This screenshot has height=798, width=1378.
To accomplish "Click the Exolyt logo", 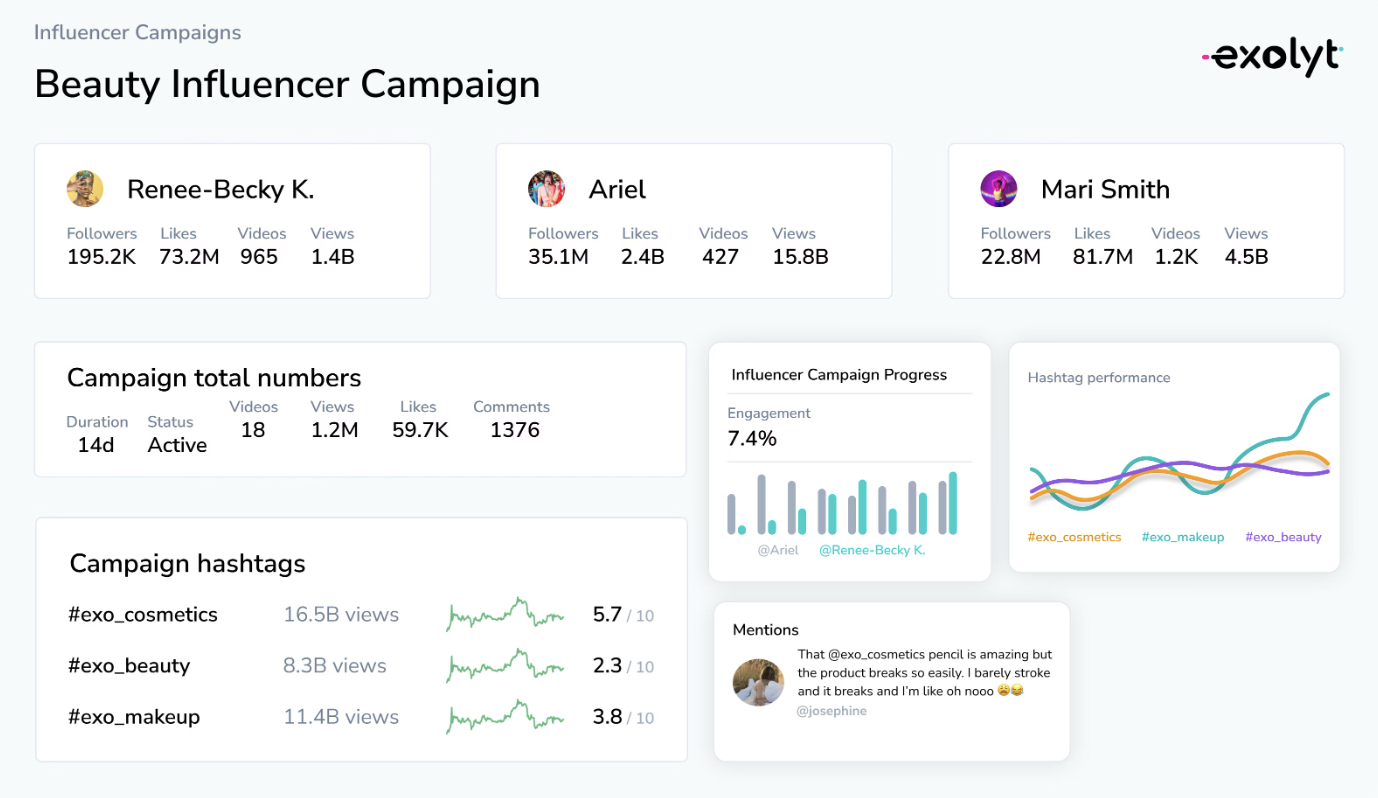I will point(1271,58).
